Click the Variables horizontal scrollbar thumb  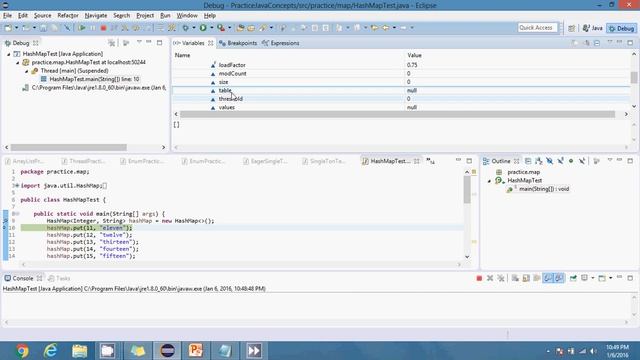click(398, 114)
